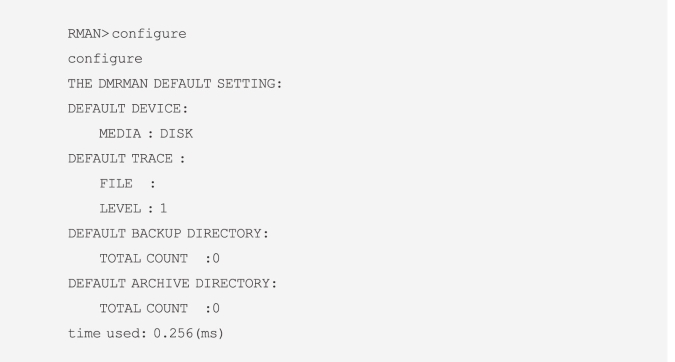Click the (ms) unit text
Image resolution: width=675 pixels, height=362 pixels.
tap(209, 334)
